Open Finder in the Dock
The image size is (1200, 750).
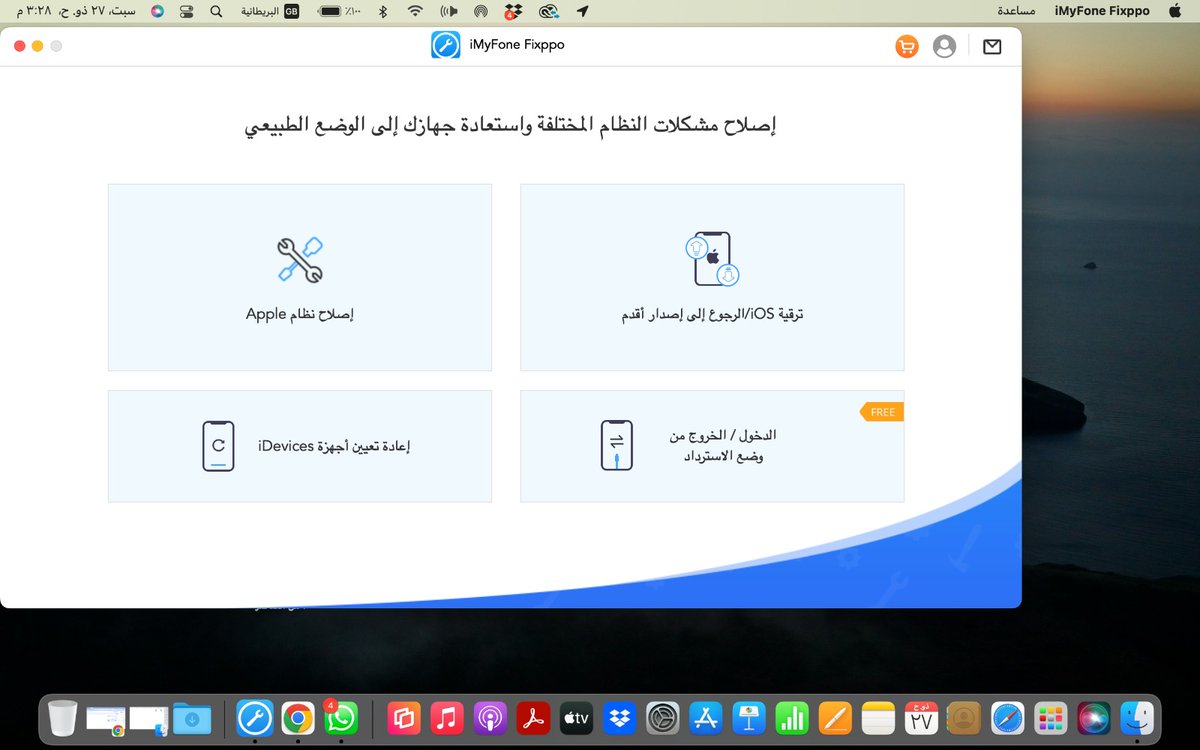coord(1136,718)
